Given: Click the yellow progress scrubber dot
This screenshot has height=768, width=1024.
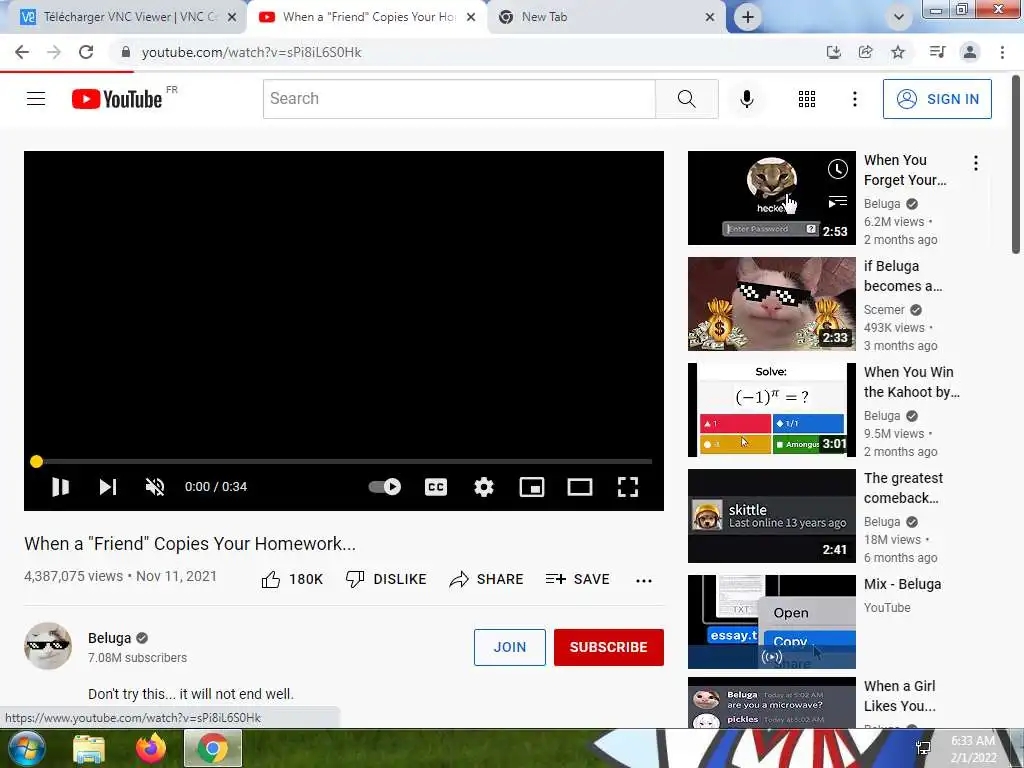Looking at the screenshot, I should tap(37, 462).
